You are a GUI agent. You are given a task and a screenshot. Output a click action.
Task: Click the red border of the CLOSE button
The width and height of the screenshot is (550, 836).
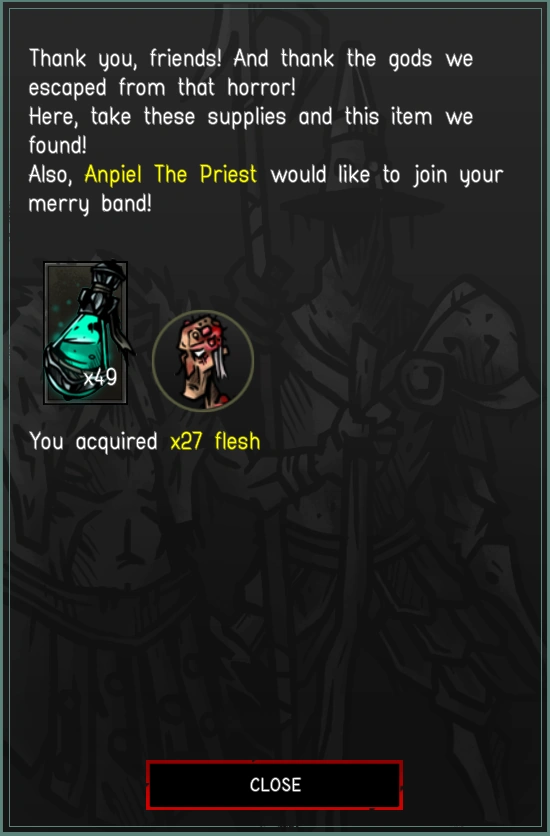click(274, 762)
